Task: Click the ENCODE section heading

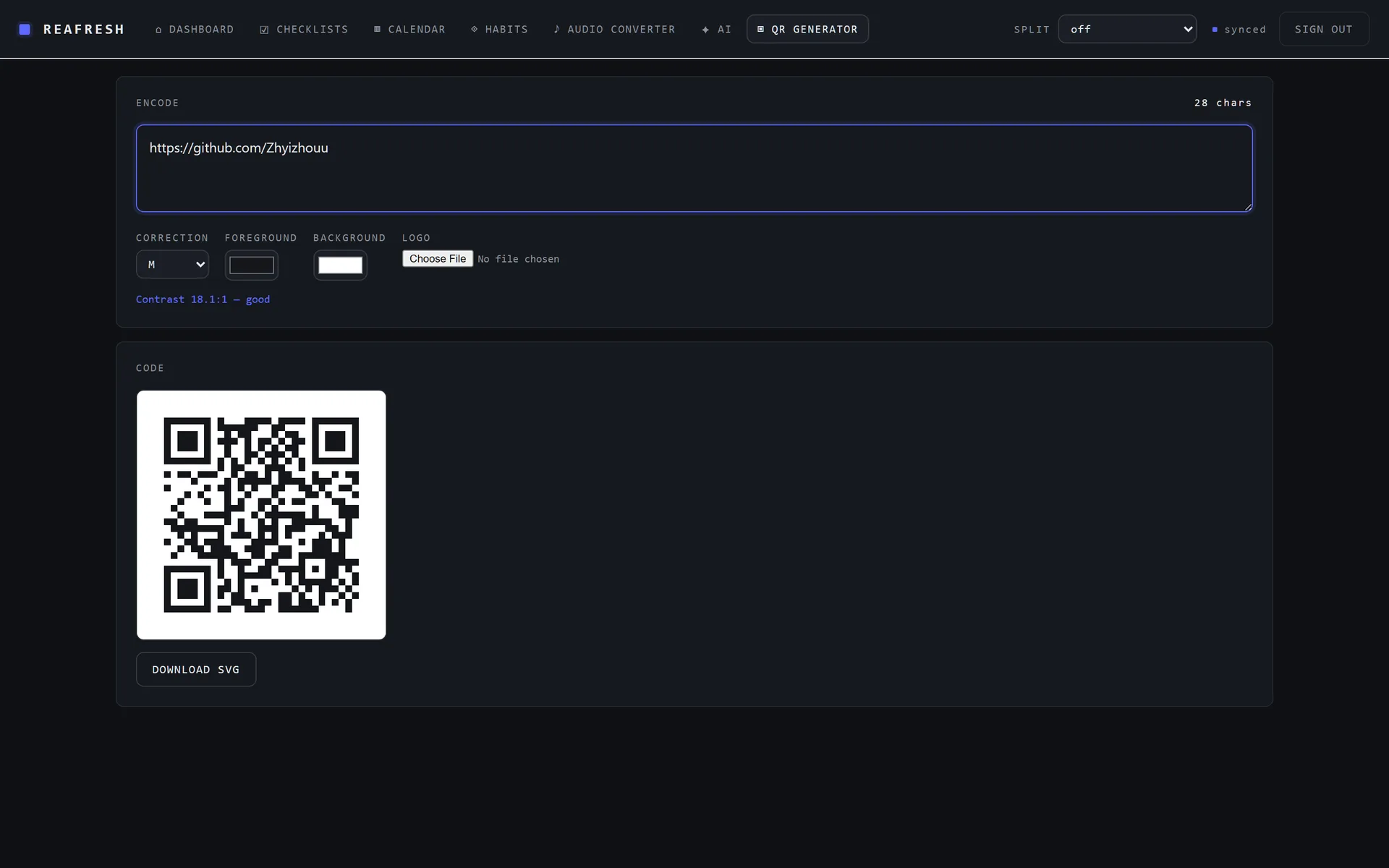Action: coord(158,103)
